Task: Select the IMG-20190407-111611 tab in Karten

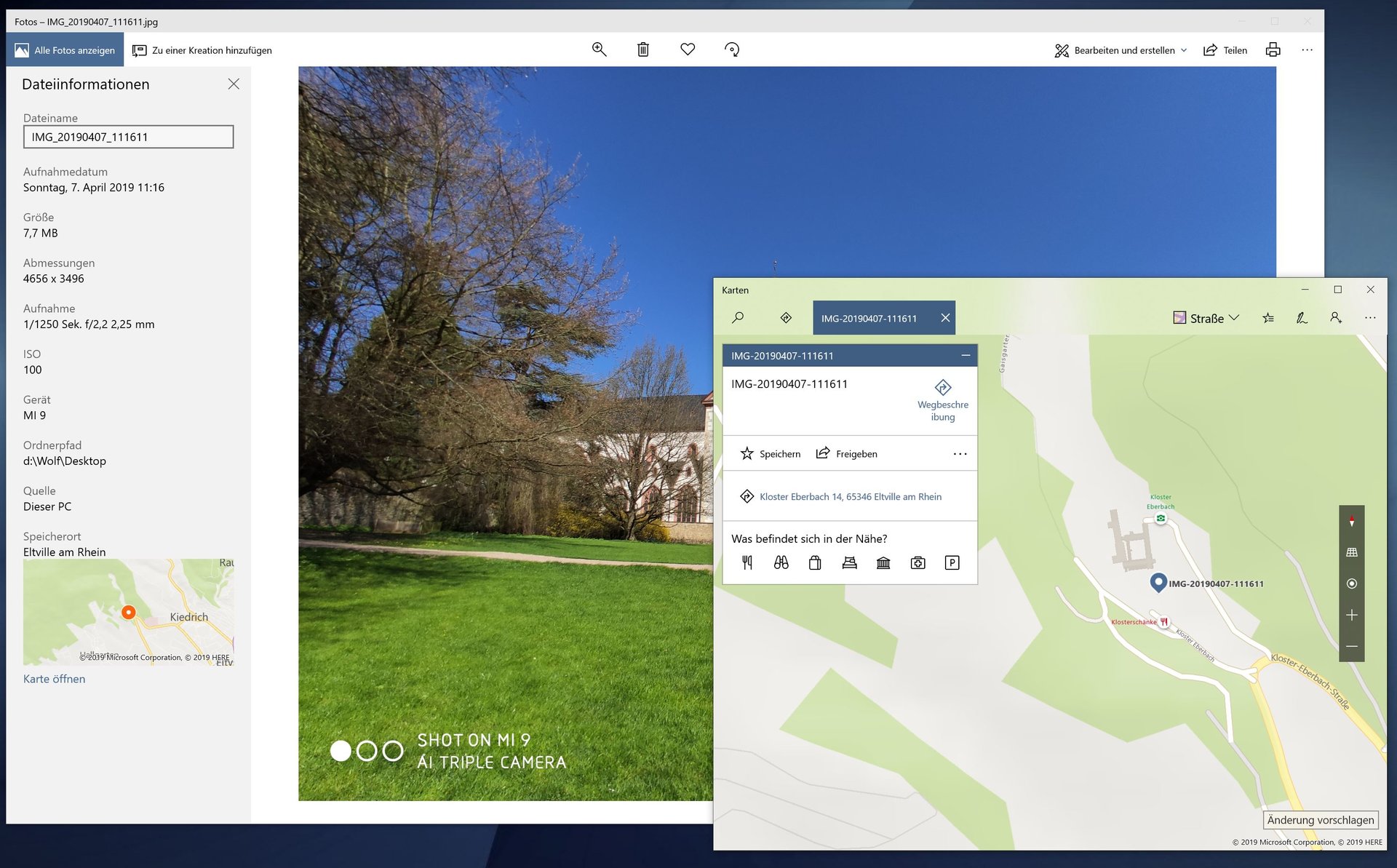Action: [869, 318]
